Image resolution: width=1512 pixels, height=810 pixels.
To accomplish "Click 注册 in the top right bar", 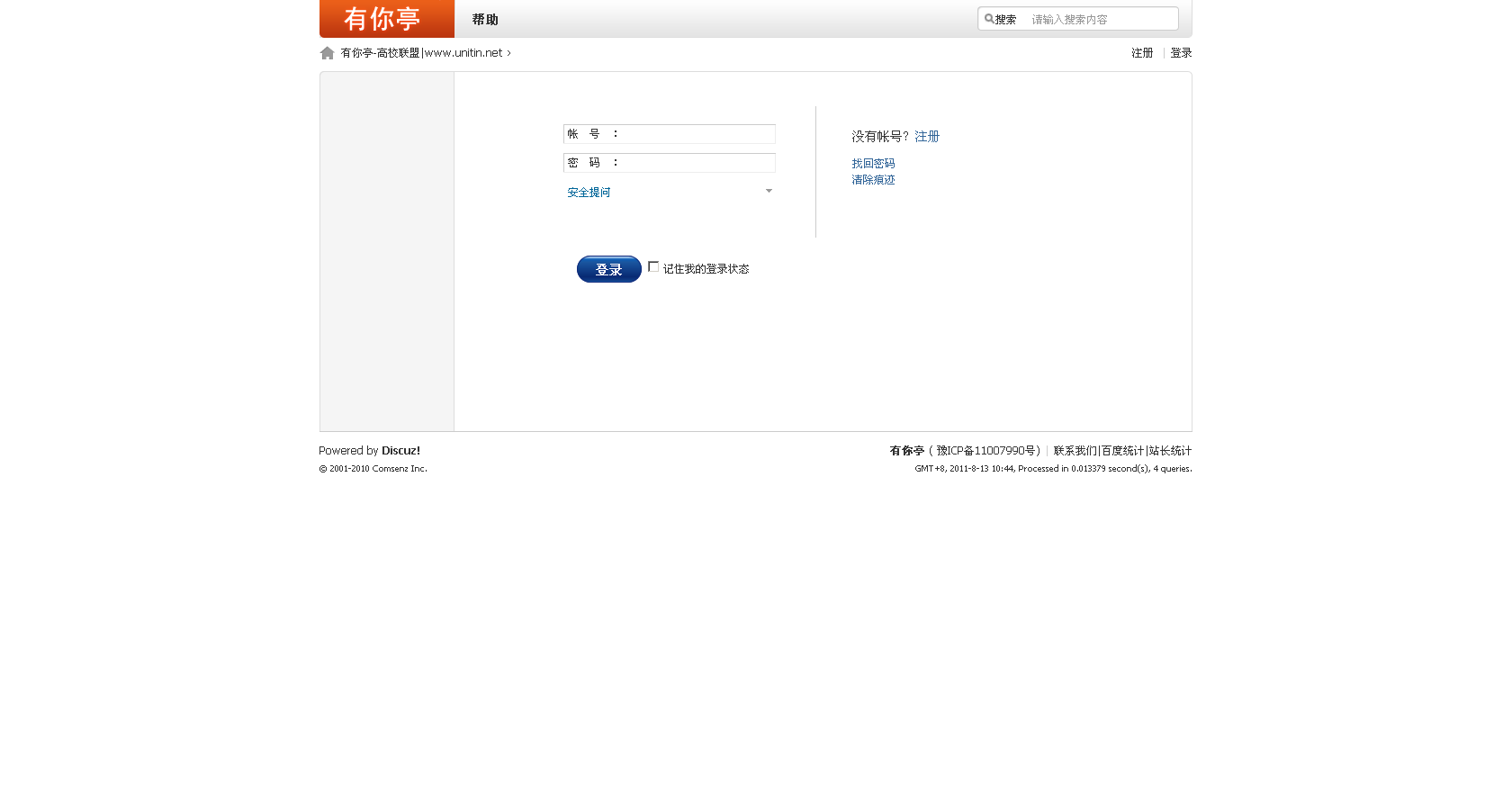I will pos(1142,53).
